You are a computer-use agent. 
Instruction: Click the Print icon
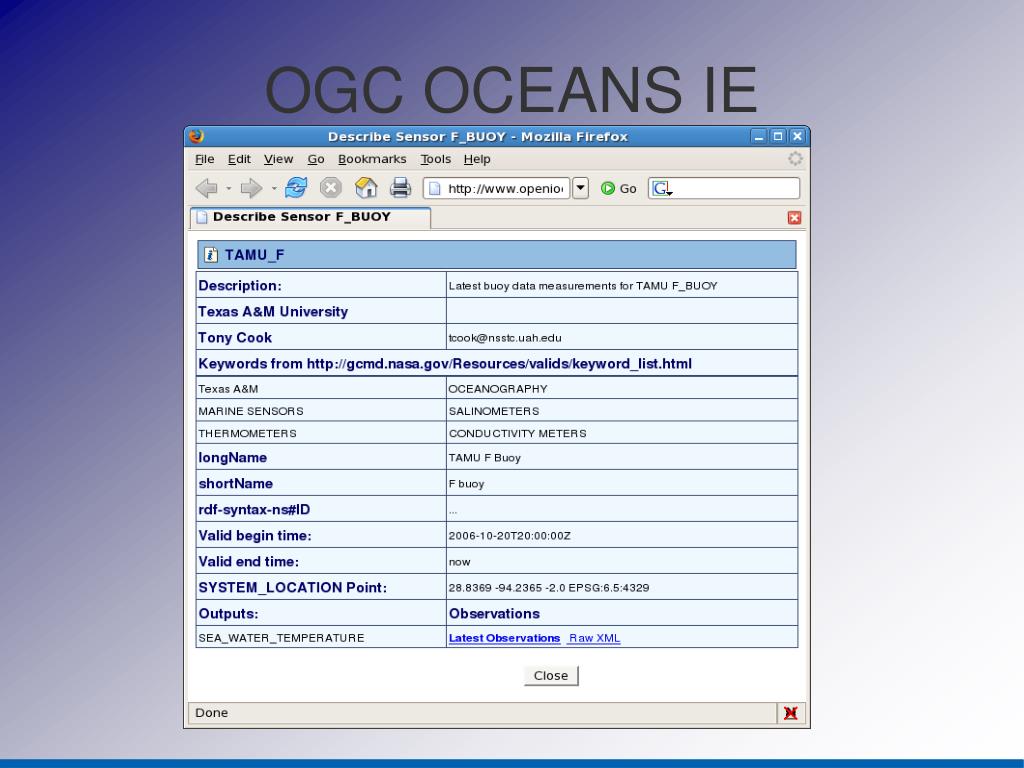point(400,187)
